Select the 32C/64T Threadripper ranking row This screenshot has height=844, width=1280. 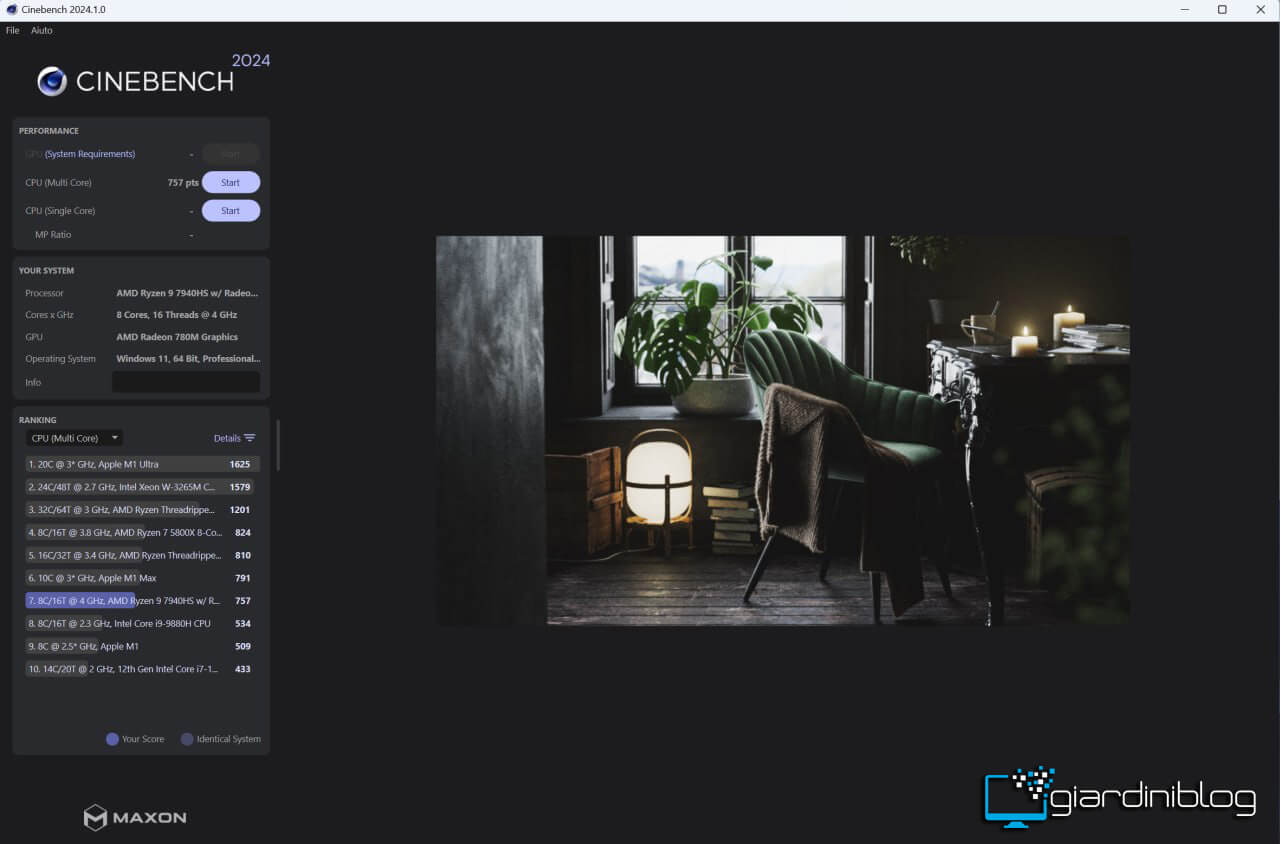[x=142, y=510]
